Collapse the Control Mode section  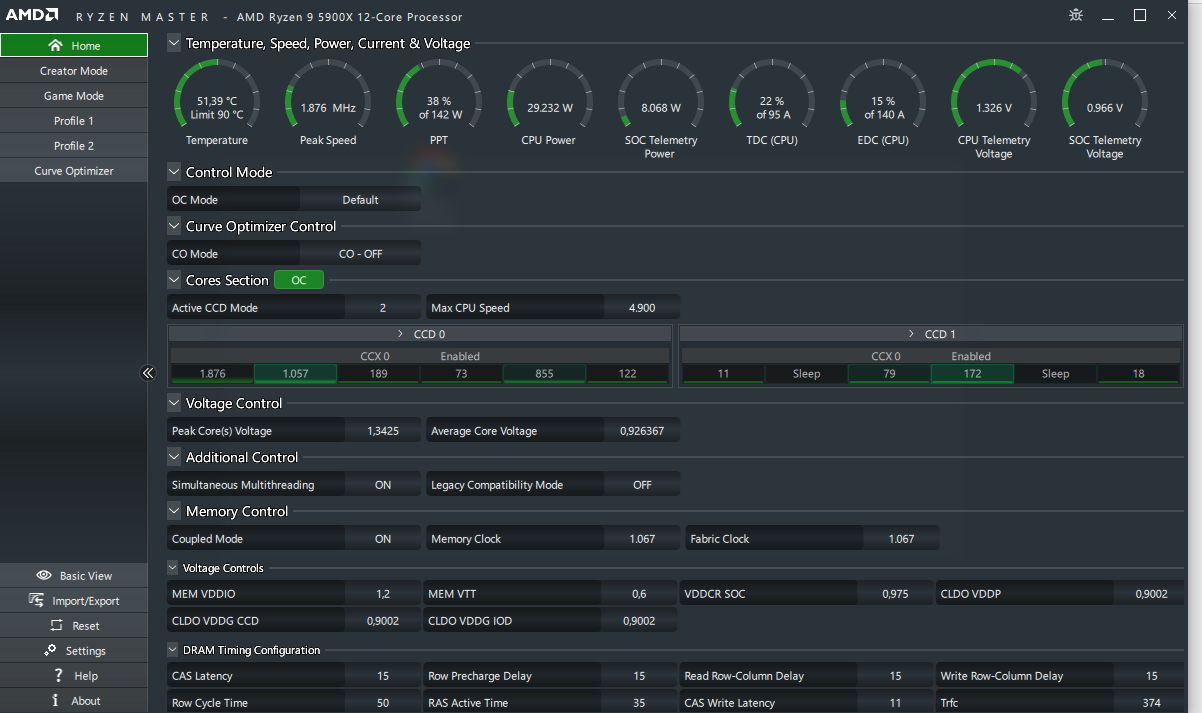pos(174,172)
